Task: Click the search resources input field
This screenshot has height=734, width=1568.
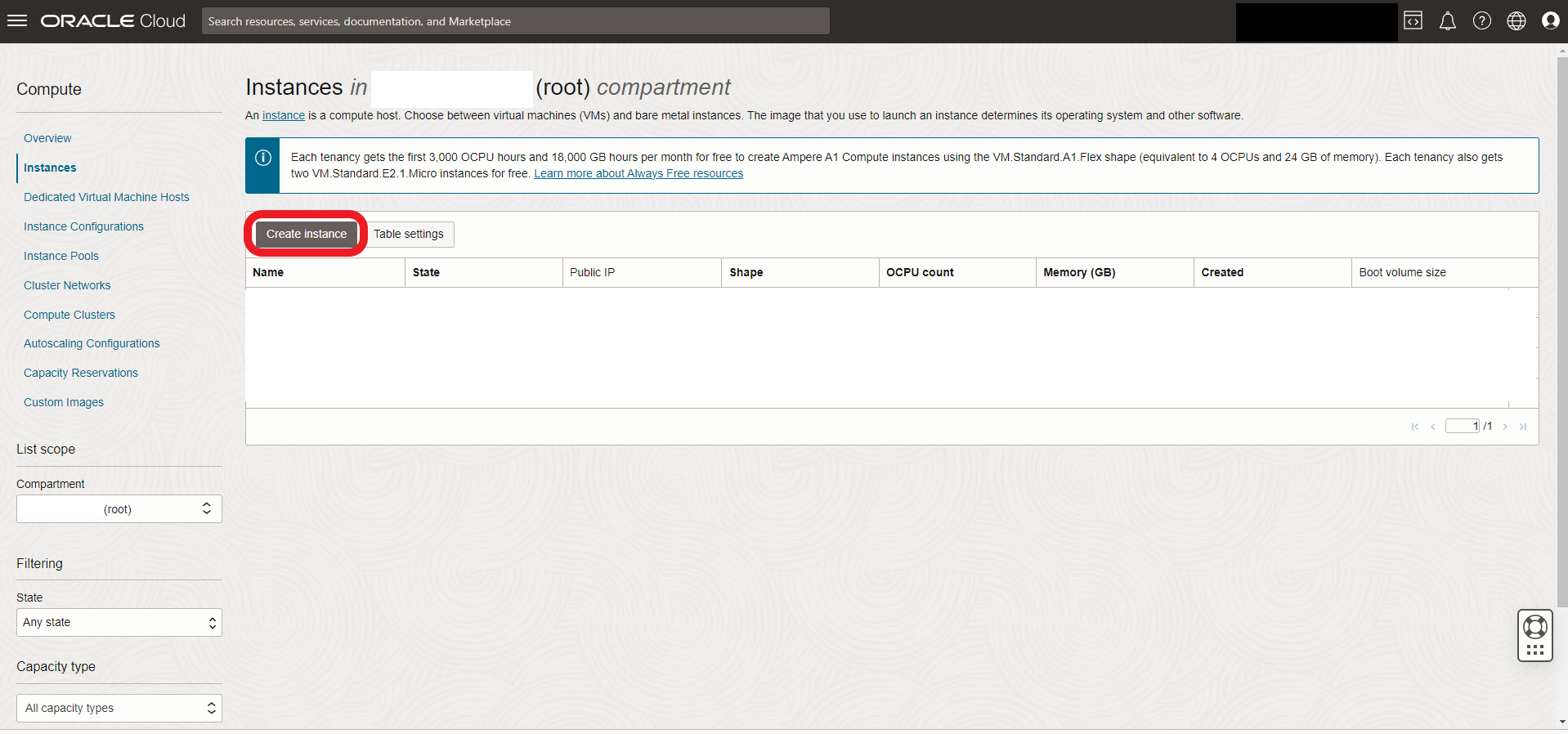Action: (x=515, y=21)
